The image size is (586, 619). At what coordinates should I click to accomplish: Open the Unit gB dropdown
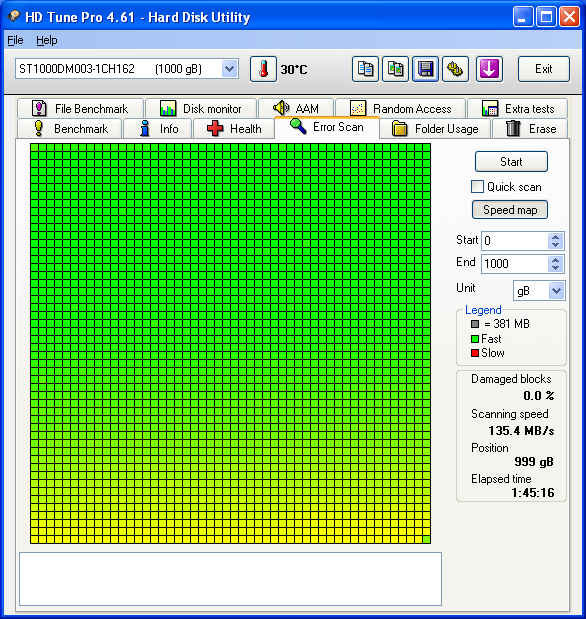pos(556,291)
